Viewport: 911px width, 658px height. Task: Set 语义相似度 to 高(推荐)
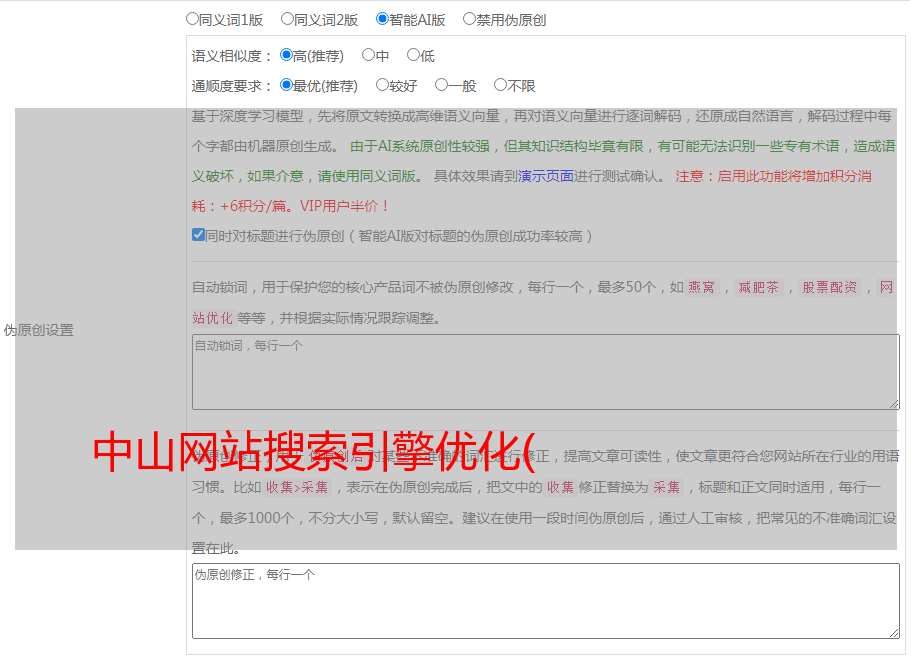(x=287, y=56)
